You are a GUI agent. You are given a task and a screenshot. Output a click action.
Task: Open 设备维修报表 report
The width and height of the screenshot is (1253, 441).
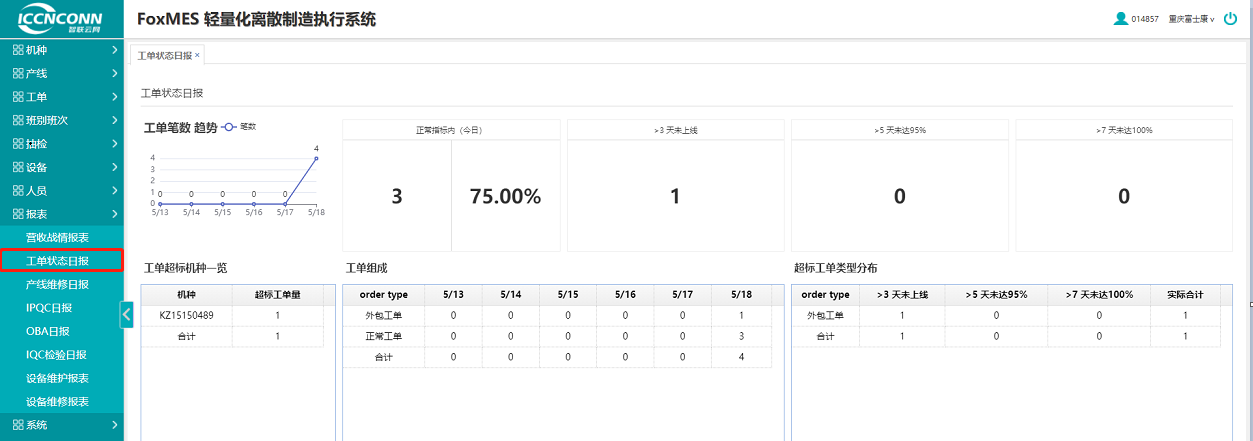pyautogui.click(x=57, y=401)
